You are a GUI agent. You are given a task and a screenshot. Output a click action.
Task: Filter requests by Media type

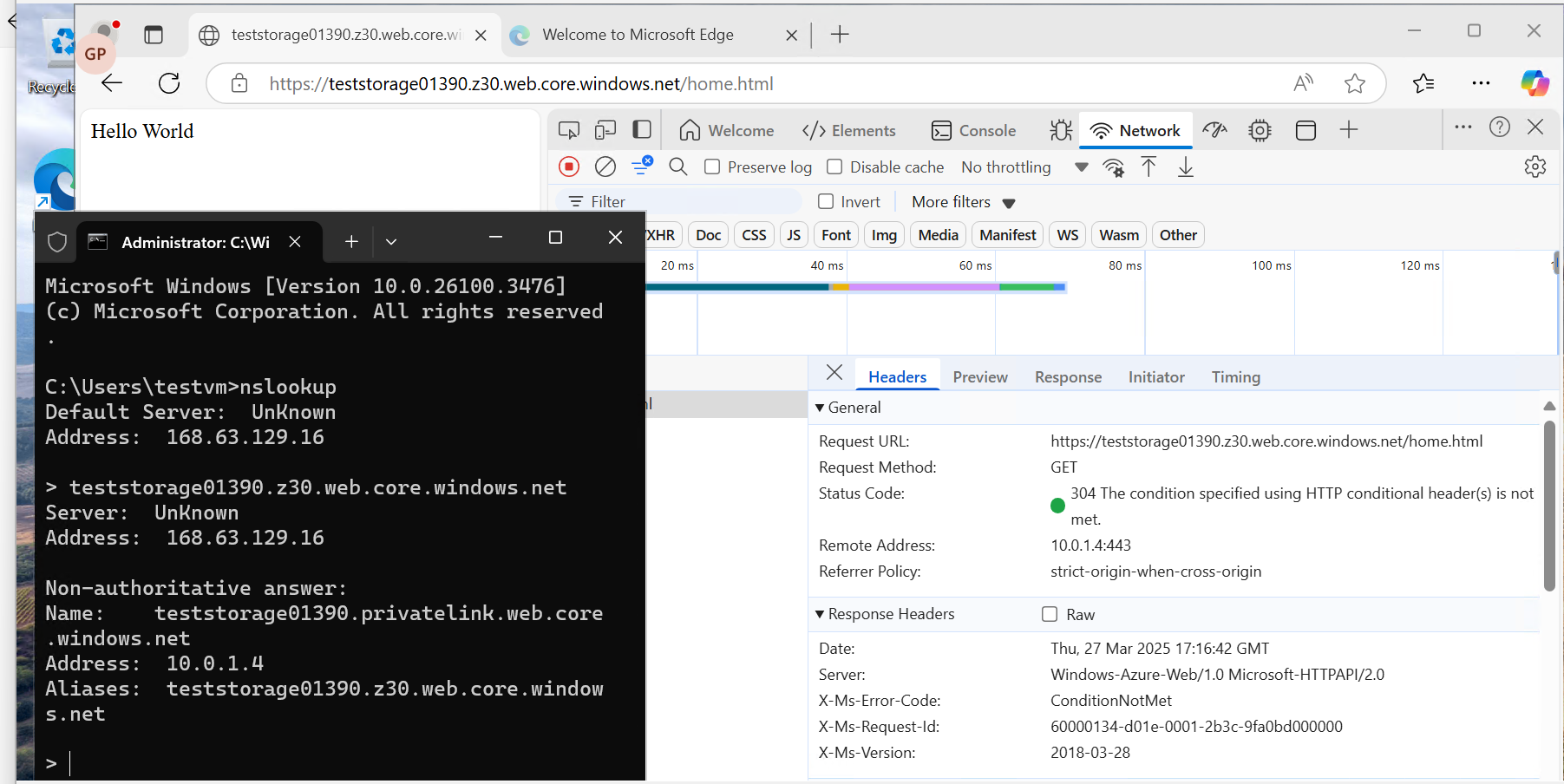[x=939, y=235]
